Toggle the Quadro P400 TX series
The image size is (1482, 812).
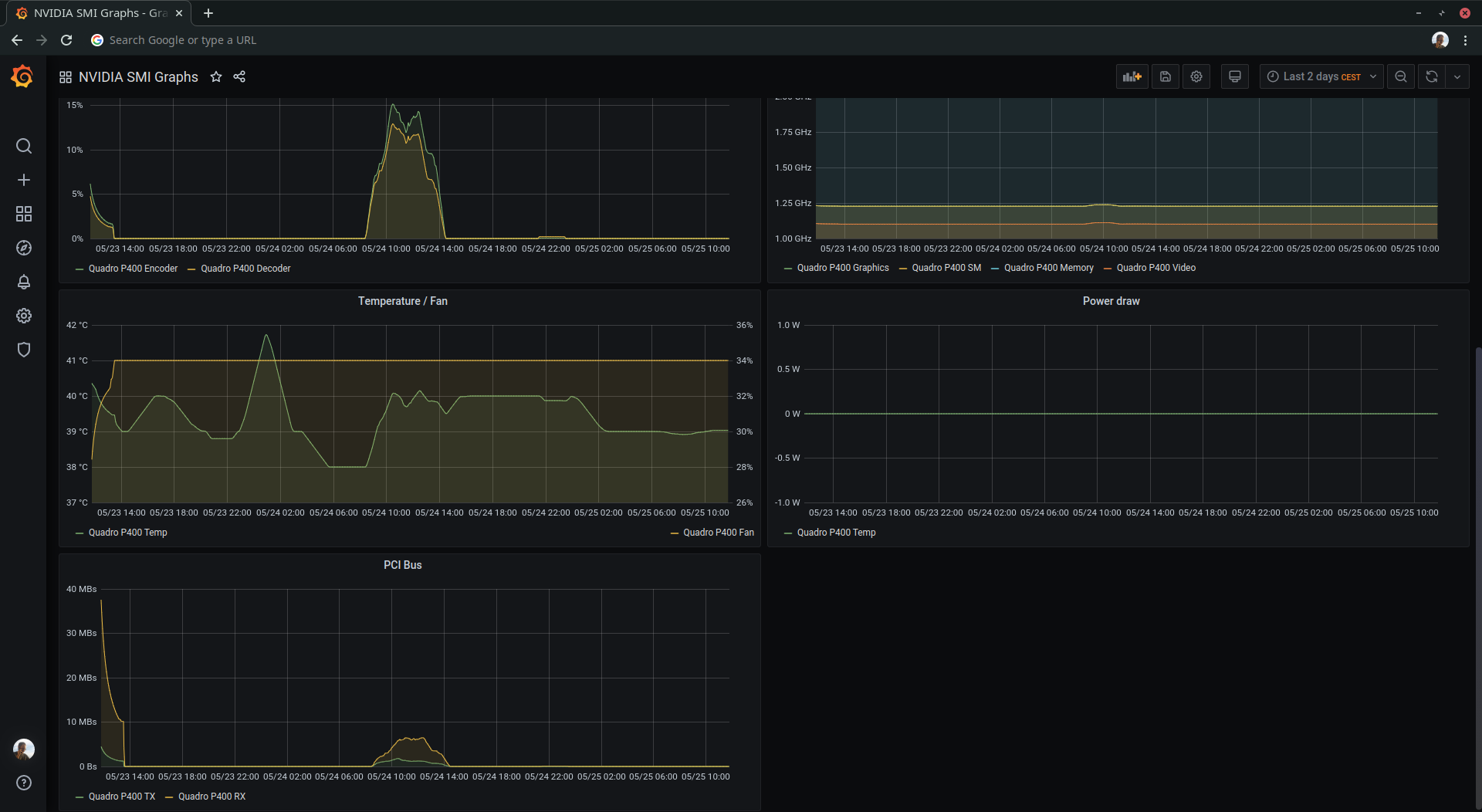pos(122,797)
